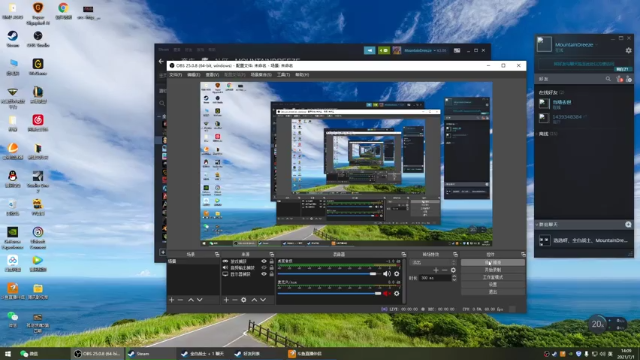Click the OBS Settings button in controls
Image resolution: width=640 pixels, height=360 pixels.
tap(493, 284)
